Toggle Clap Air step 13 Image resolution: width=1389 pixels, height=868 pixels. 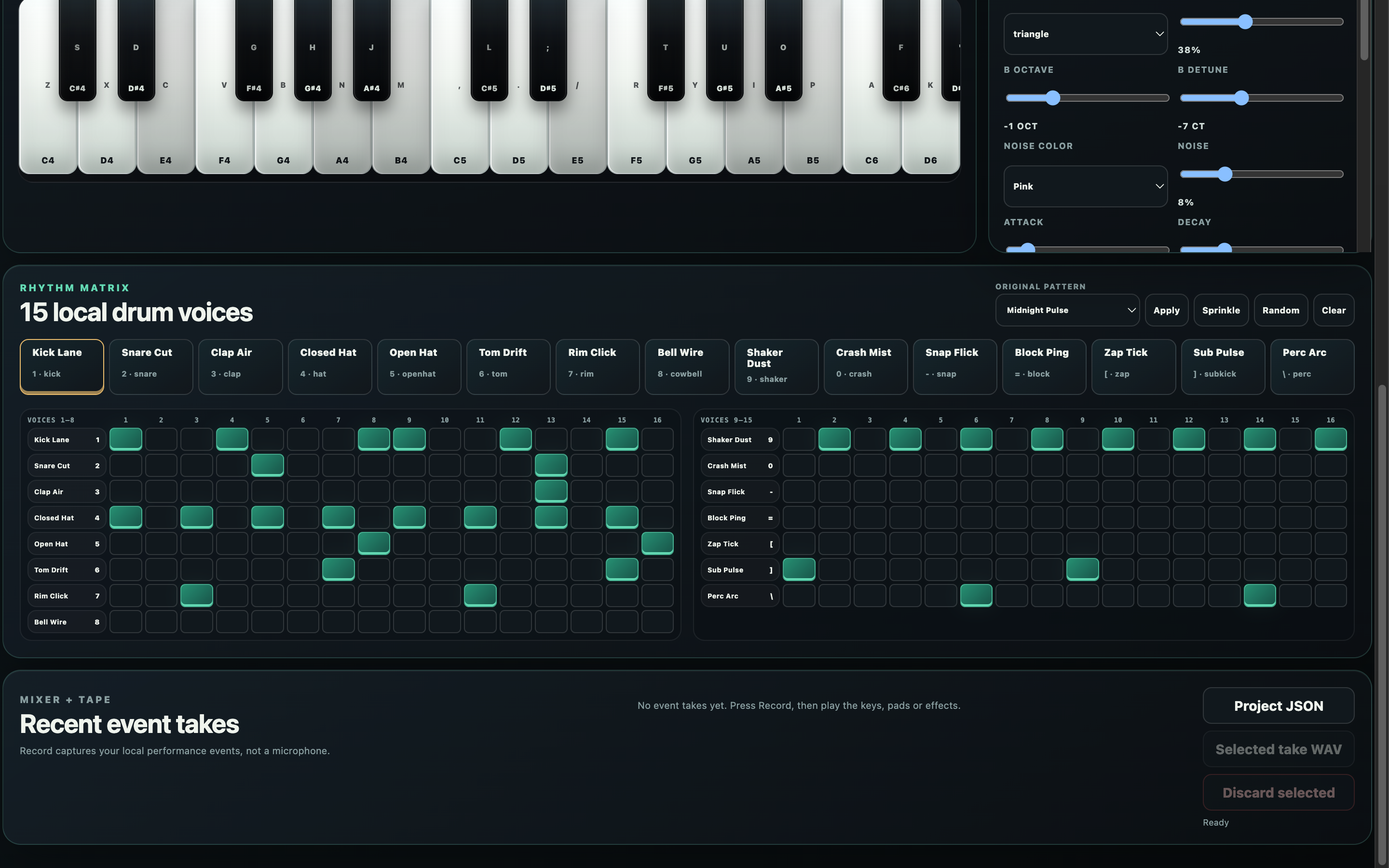click(551, 491)
